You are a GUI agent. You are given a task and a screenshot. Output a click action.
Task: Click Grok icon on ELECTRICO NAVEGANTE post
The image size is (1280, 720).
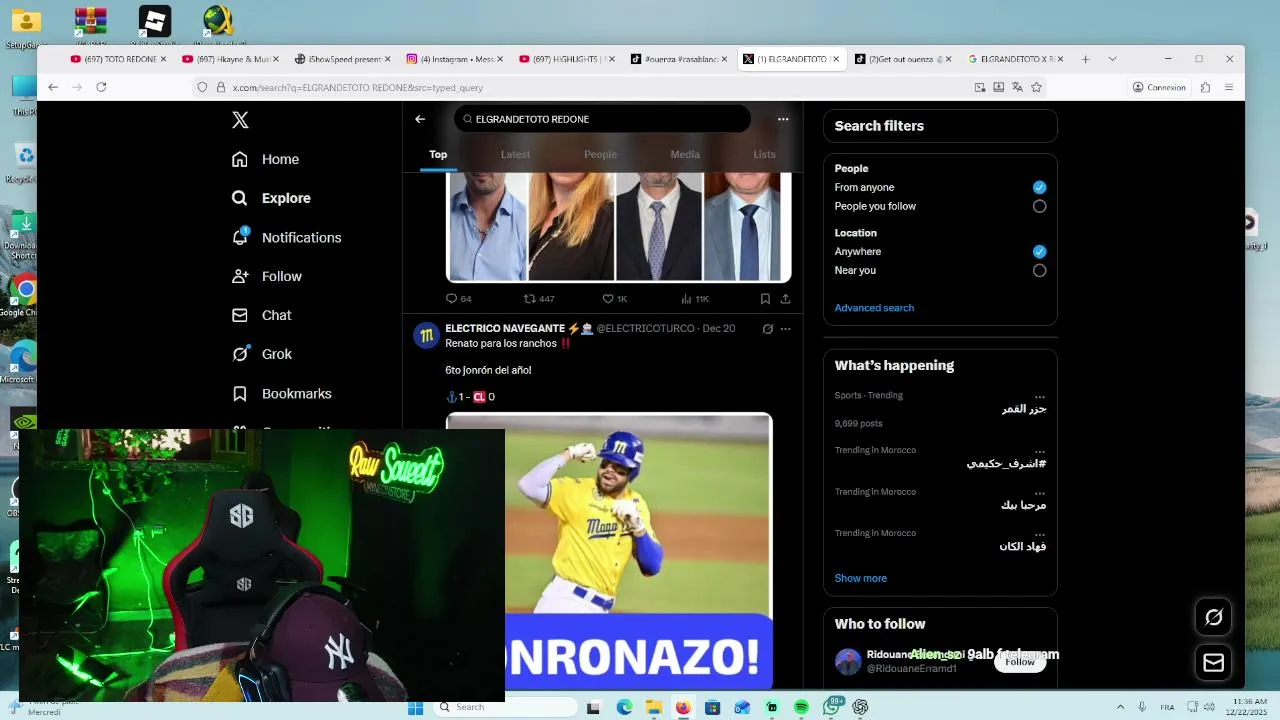[x=767, y=328]
